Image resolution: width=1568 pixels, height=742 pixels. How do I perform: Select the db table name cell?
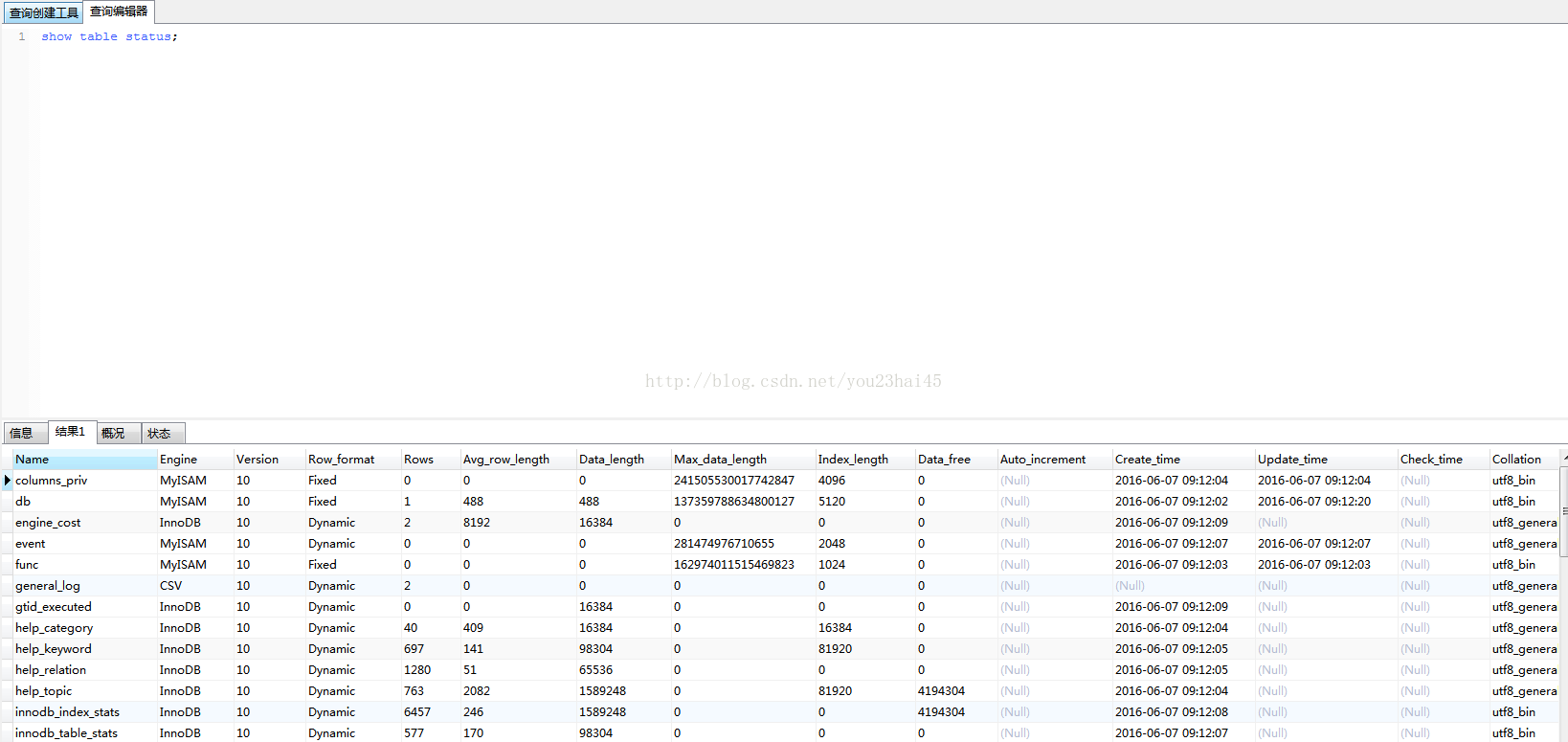pyautogui.click(x=84, y=502)
